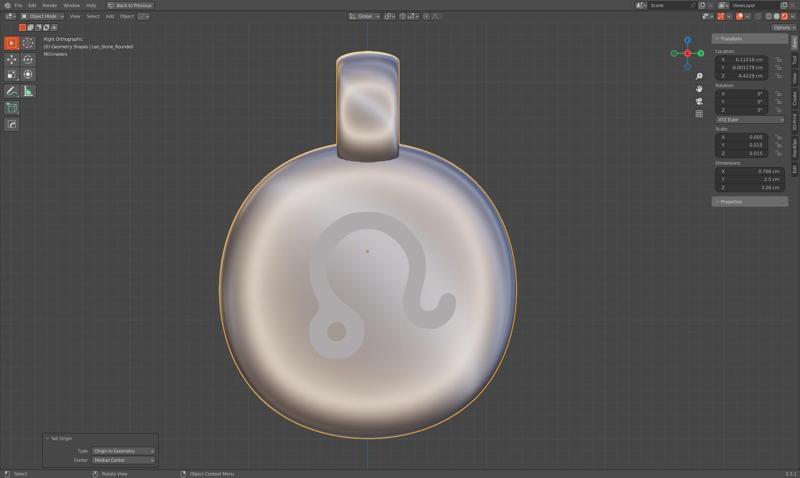The width and height of the screenshot is (800, 478).
Task: Click the Intersect selection mode icon
Action: (x=54, y=28)
